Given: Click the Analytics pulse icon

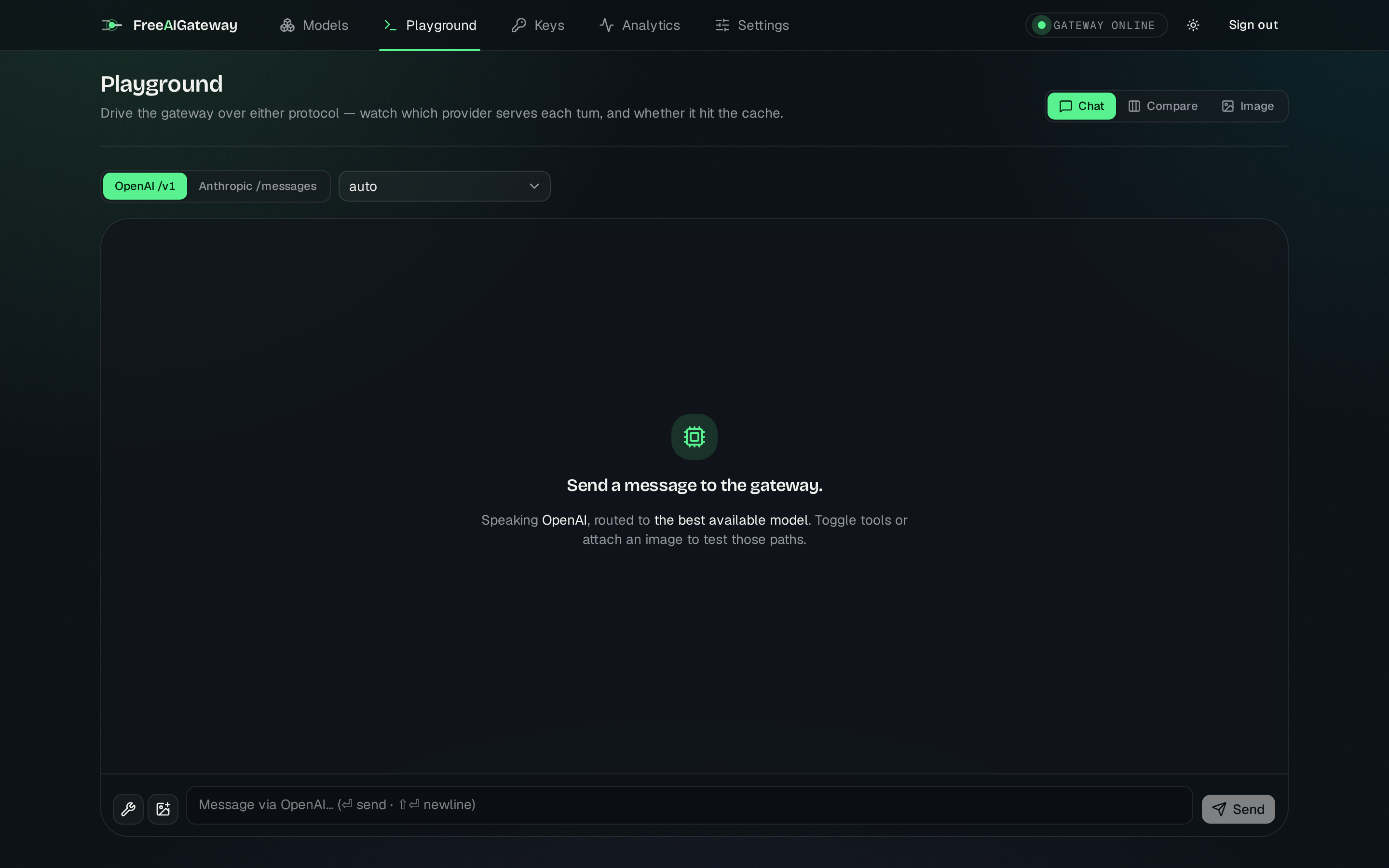Looking at the screenshot, I should pyautogui.click(x=607, y=25).
